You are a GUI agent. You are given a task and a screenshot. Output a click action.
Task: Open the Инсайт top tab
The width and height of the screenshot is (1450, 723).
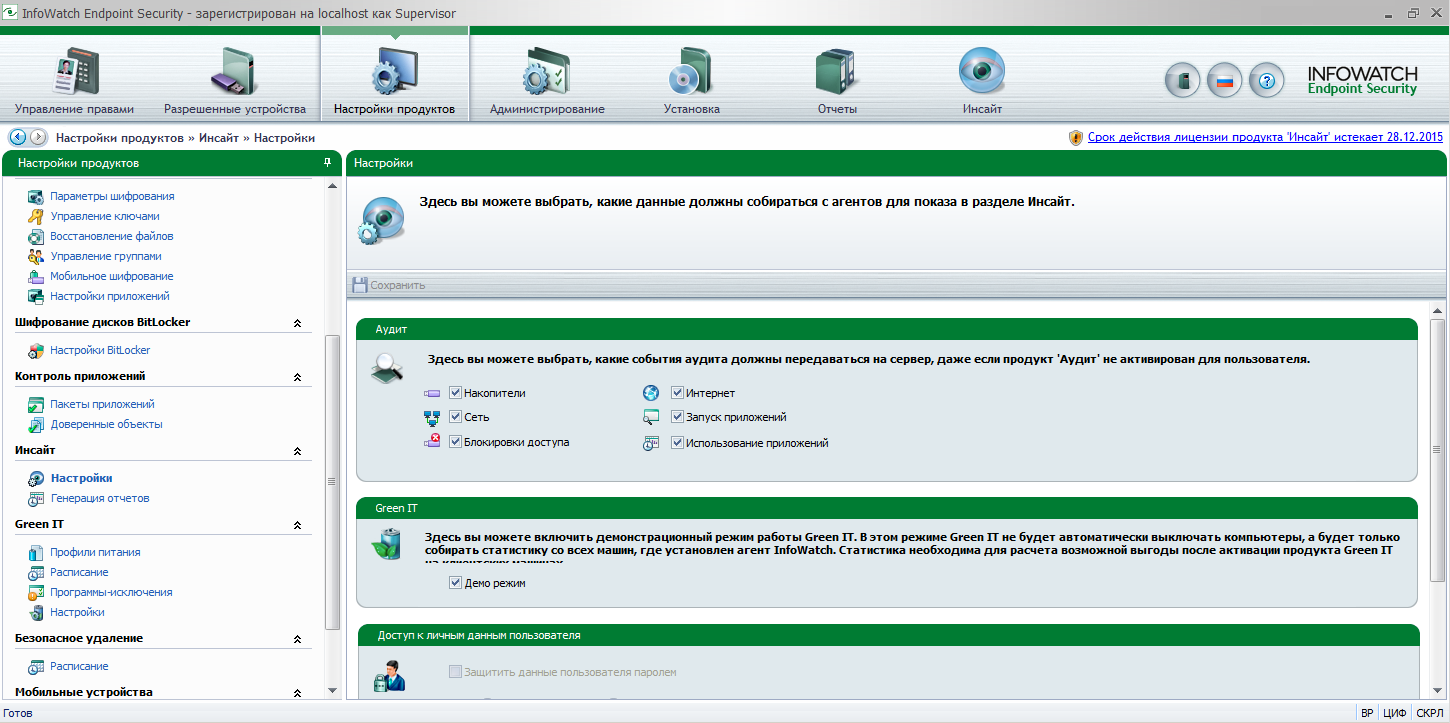click(982, 81)
